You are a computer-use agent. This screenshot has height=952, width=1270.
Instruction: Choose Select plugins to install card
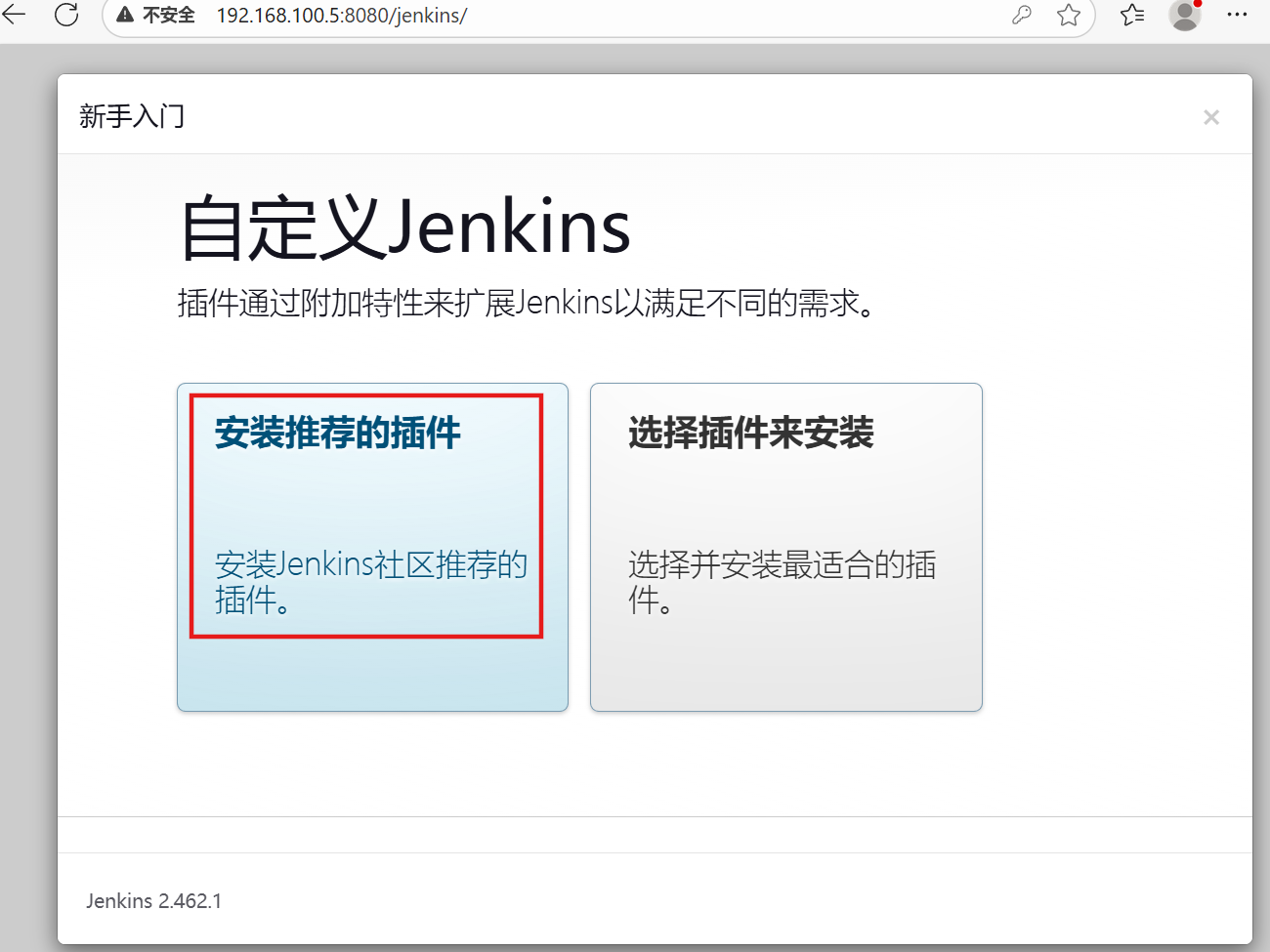[x=786, y=547]
